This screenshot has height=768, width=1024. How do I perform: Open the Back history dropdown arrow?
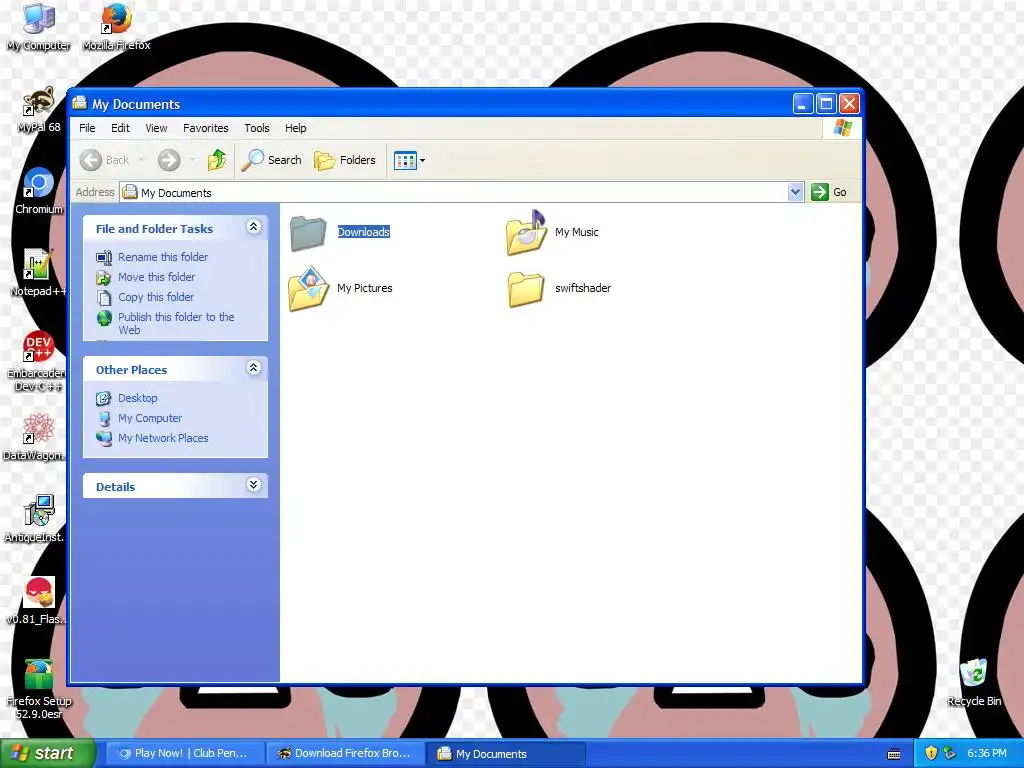(142, 160)
